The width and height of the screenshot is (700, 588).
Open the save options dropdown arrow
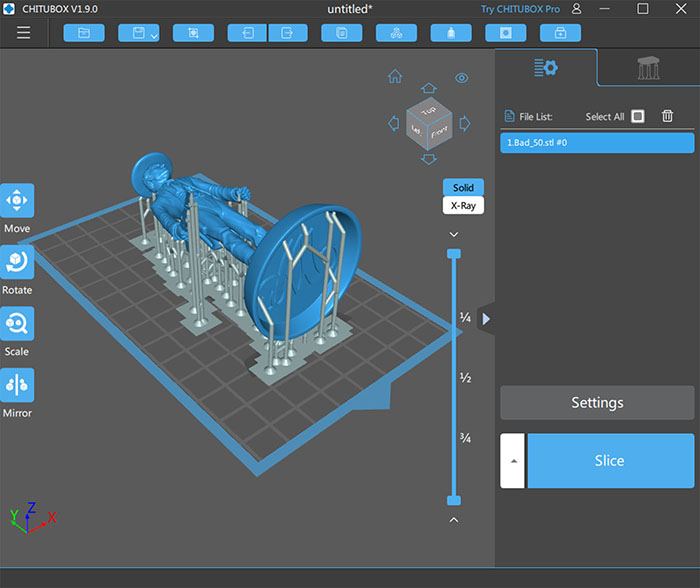click(154, 36)
